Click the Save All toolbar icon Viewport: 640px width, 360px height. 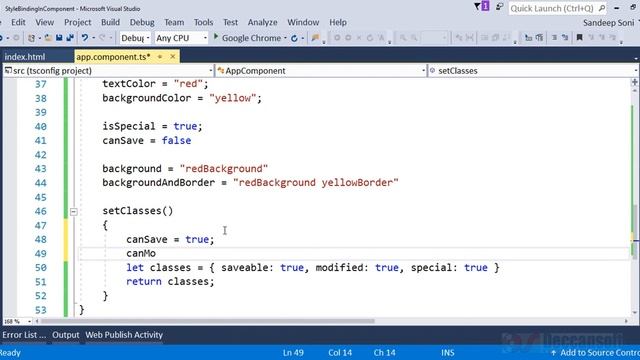point(70,38)
